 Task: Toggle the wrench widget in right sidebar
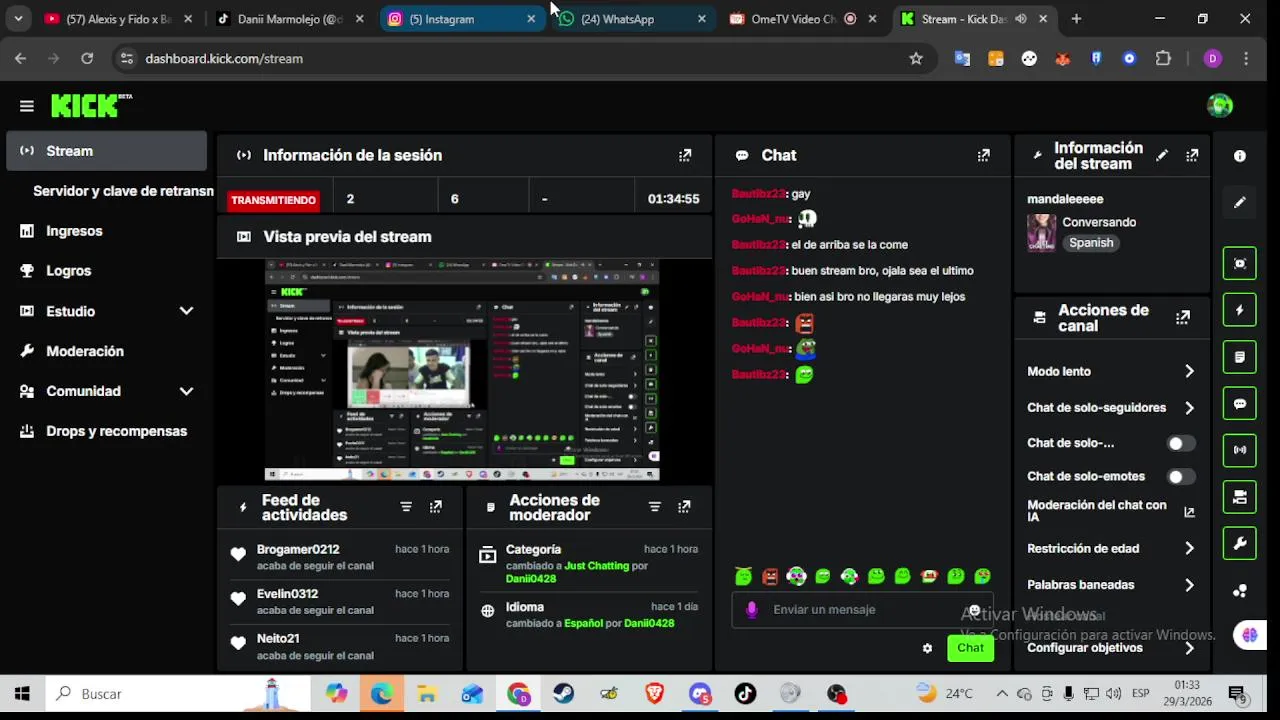click(1240, 544)
